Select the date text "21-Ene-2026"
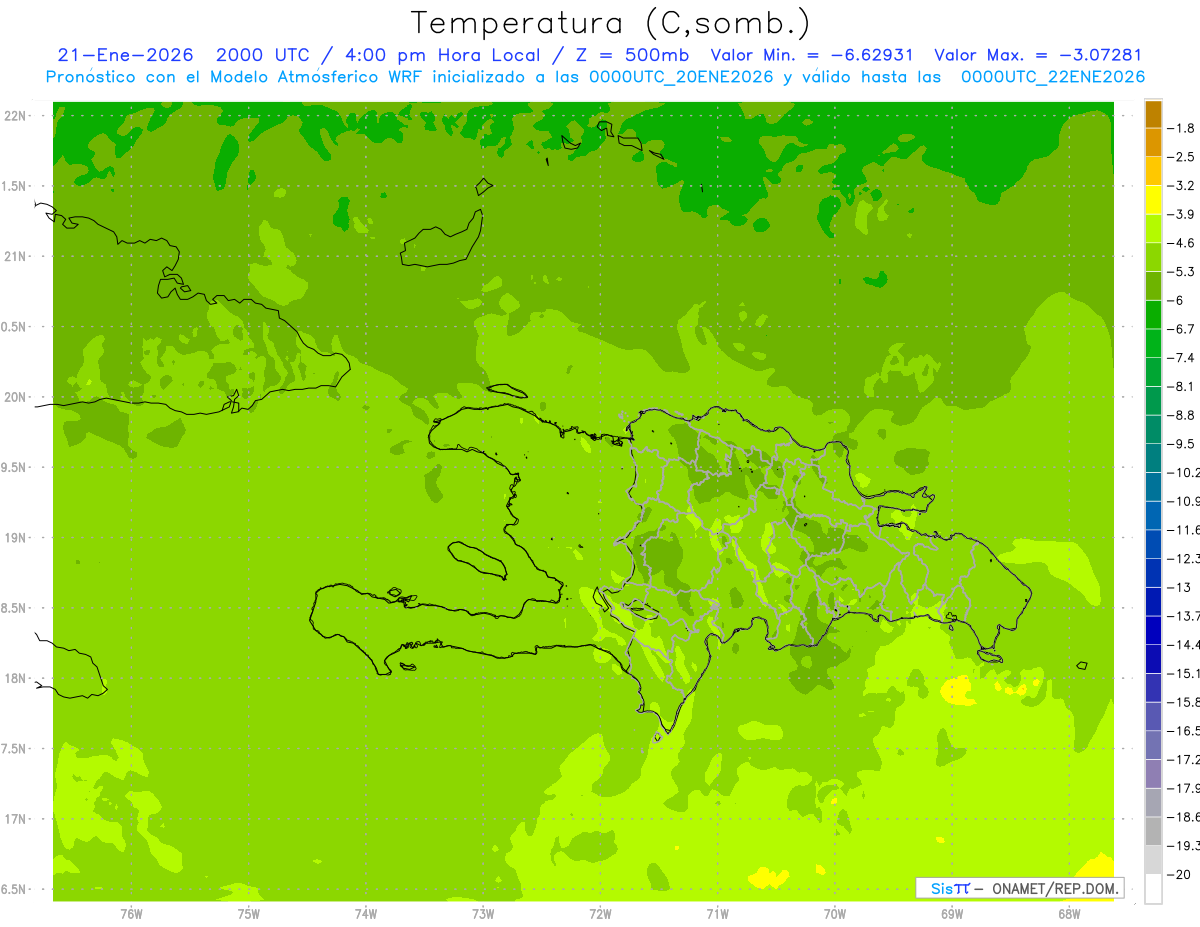Image resolution: width=1200 pixels, height=927 pixels. (x=126, y=55)
